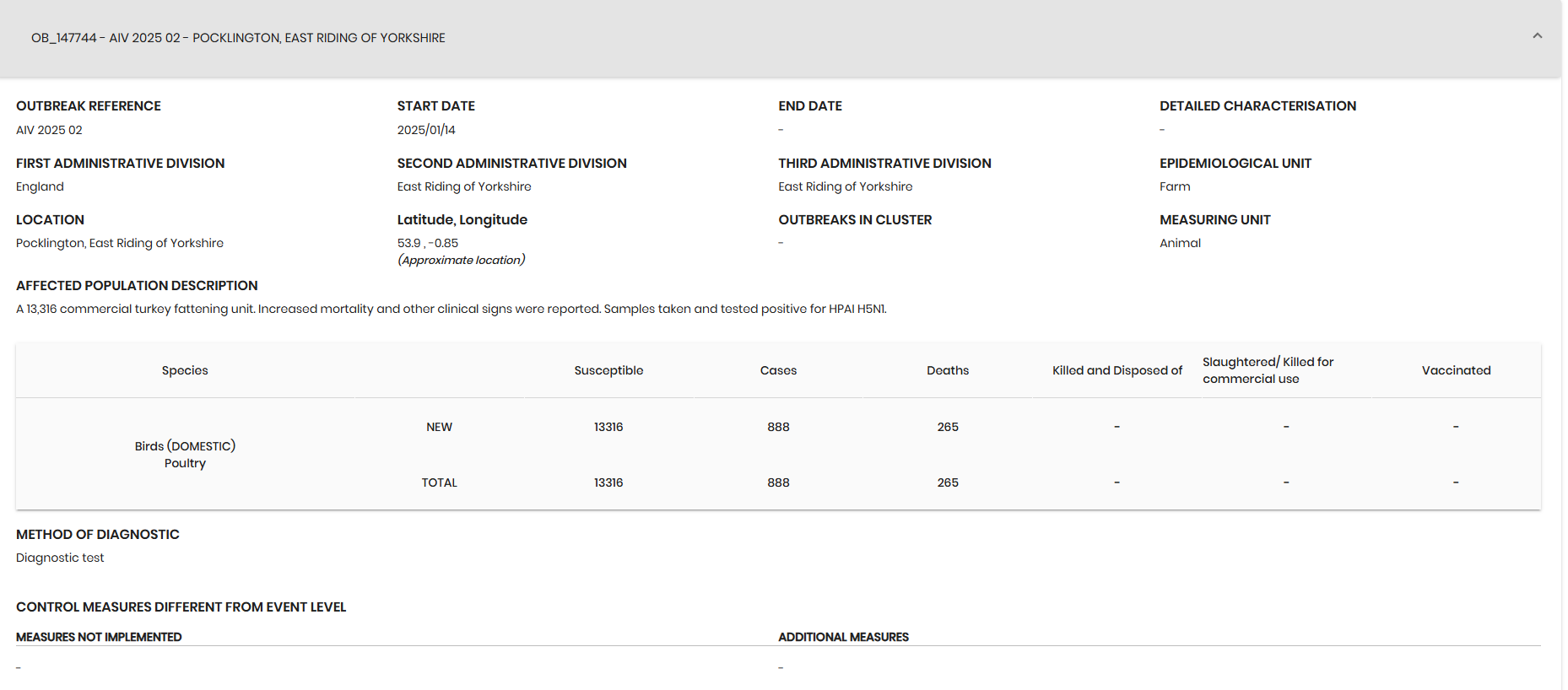Click the Susceptible column header
The image size is (1568, 690).
(x=608, y=370)
